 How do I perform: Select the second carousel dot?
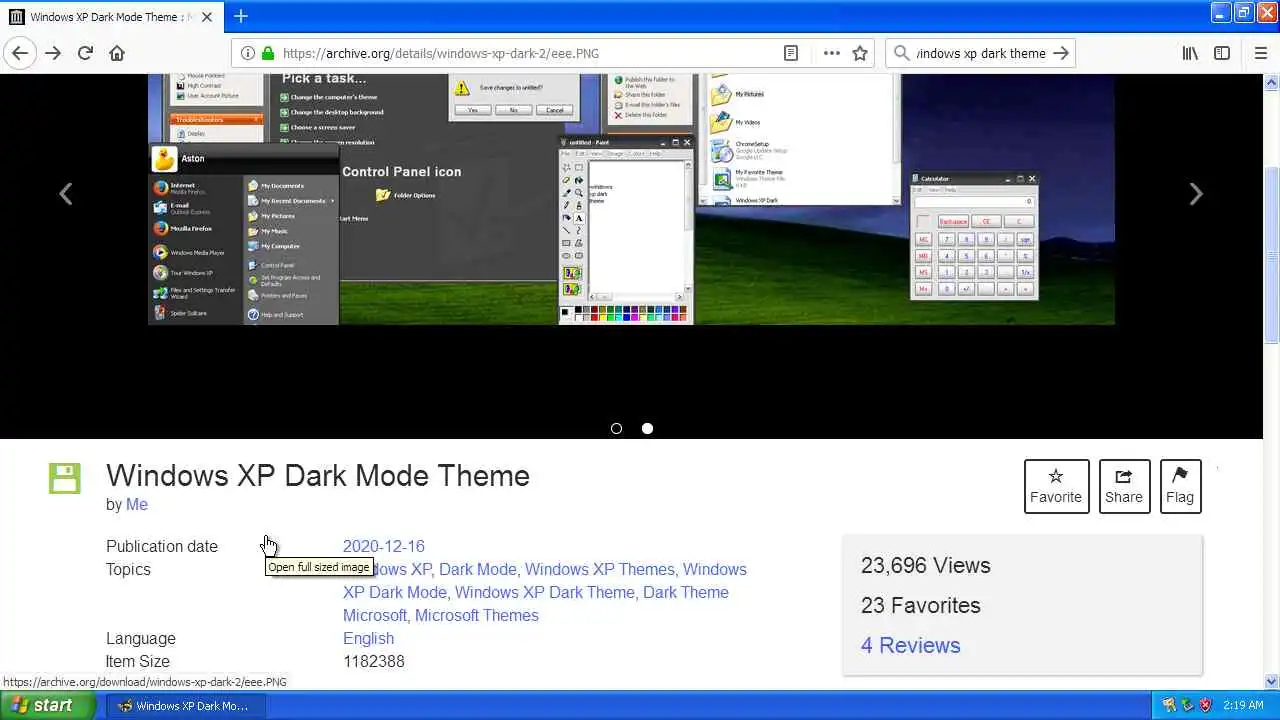647,428
